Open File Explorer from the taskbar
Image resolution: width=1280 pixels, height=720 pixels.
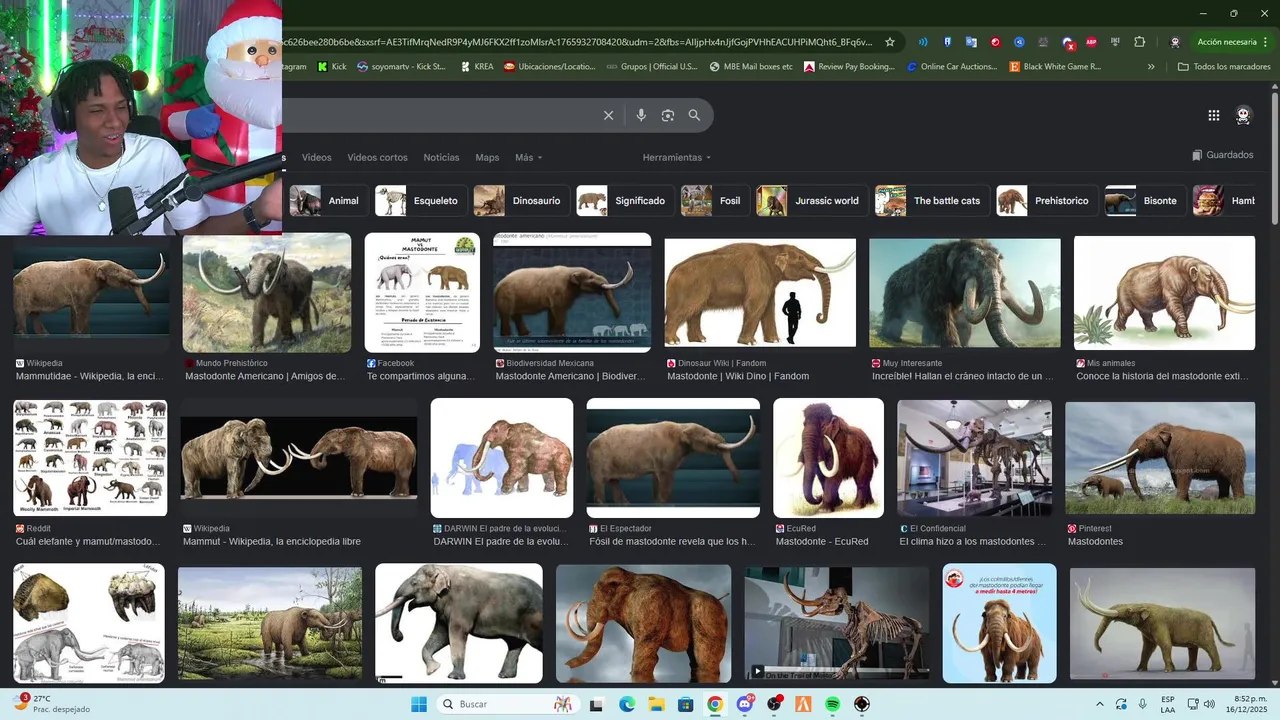coord(655,704)
